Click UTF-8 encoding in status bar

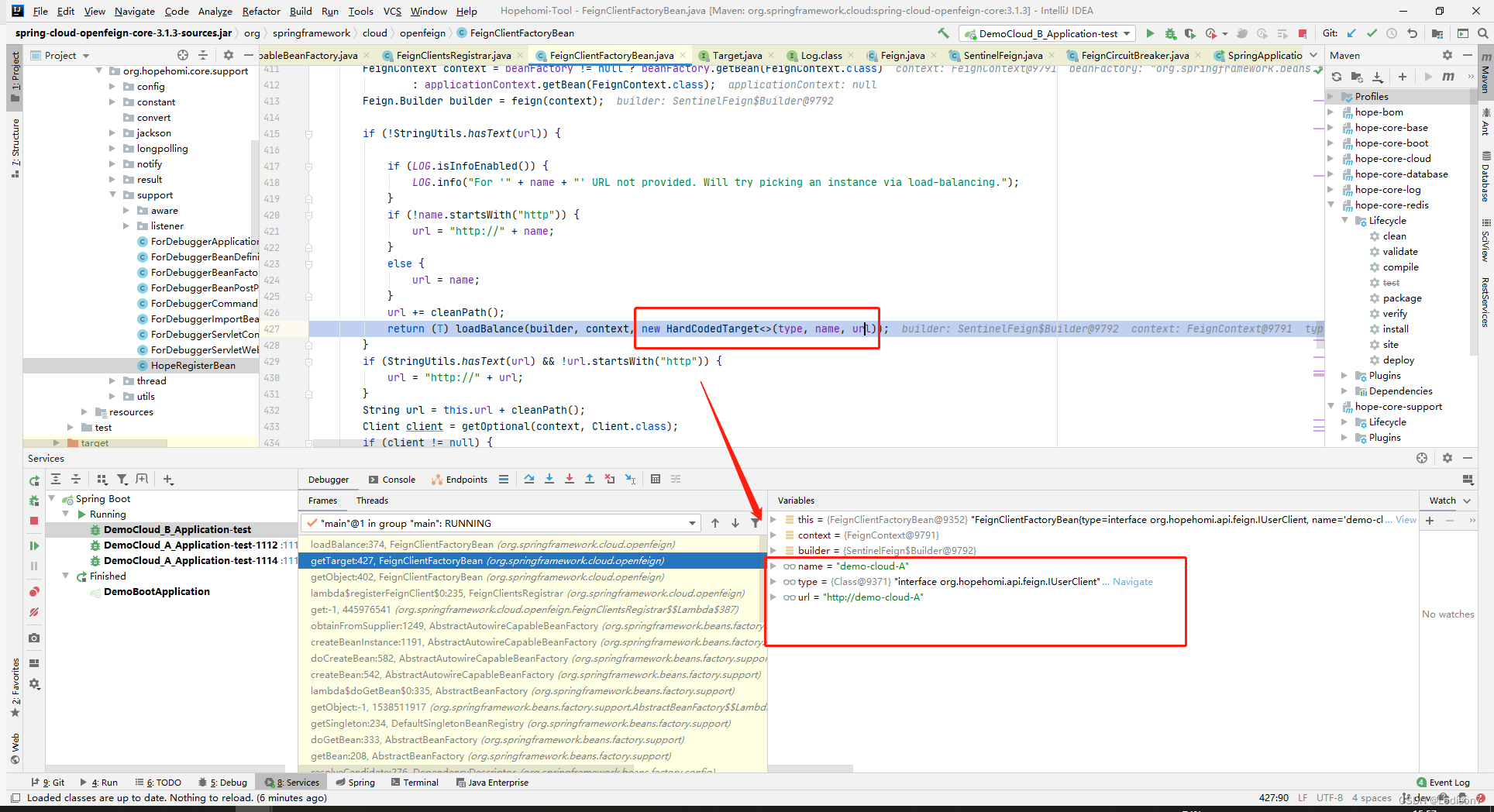(1329, 798)
